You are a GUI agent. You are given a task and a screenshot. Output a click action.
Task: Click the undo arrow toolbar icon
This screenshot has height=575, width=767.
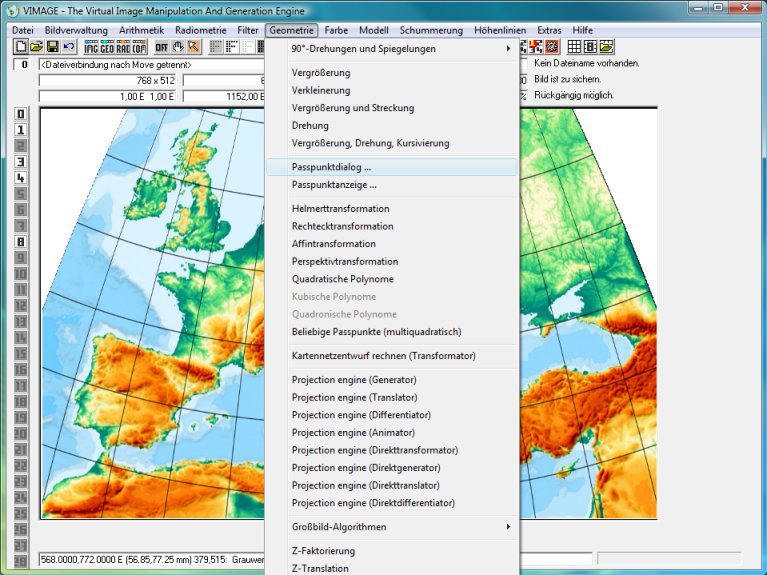point(68,47)
